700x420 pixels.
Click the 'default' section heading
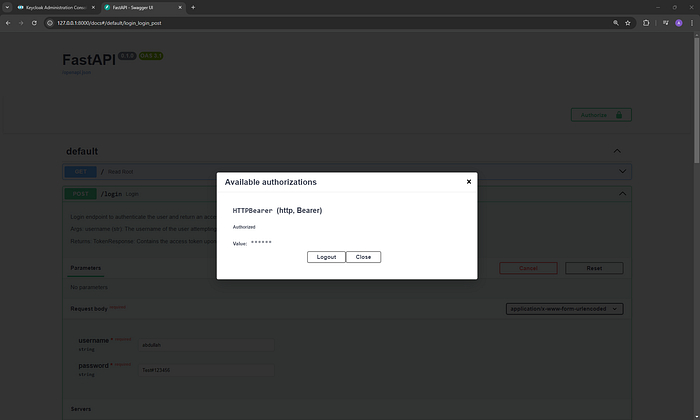click(x=82, y=151)
